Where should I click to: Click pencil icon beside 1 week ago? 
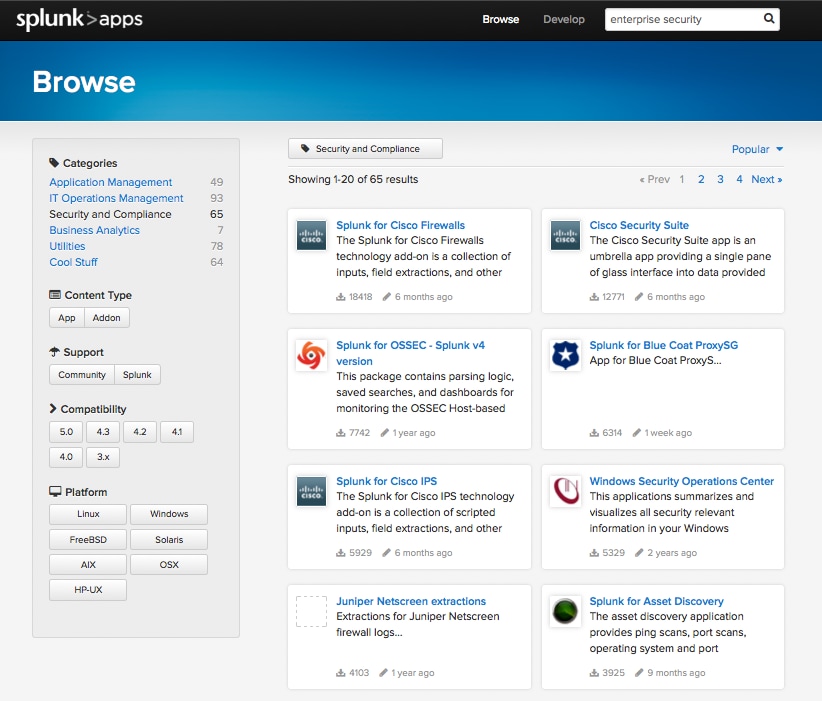coord(636,433)
